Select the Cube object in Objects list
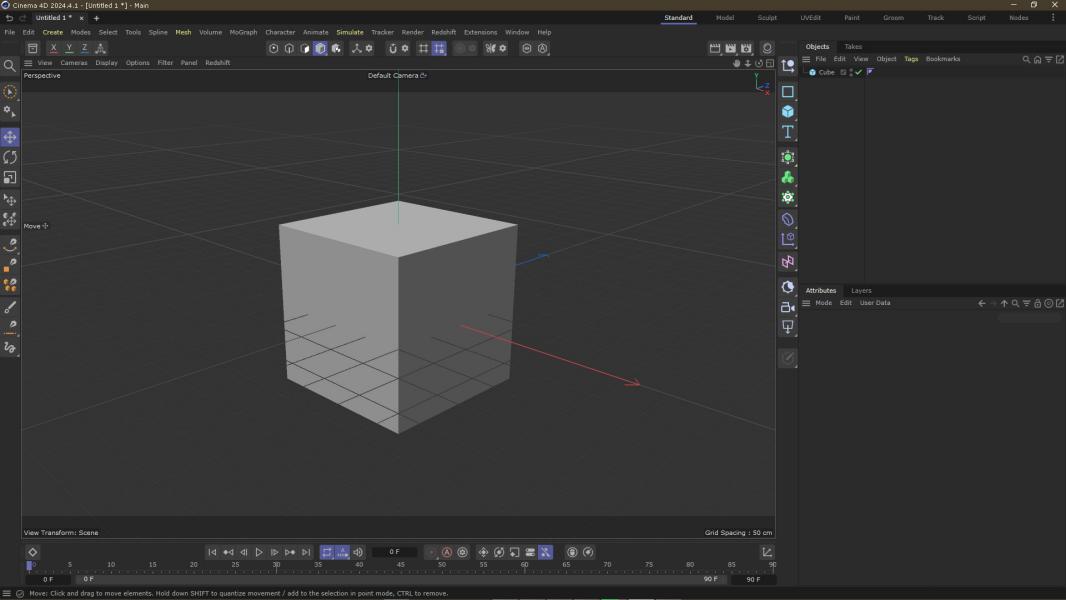This screenshot has width=1066, height=600. click(826, 72)
